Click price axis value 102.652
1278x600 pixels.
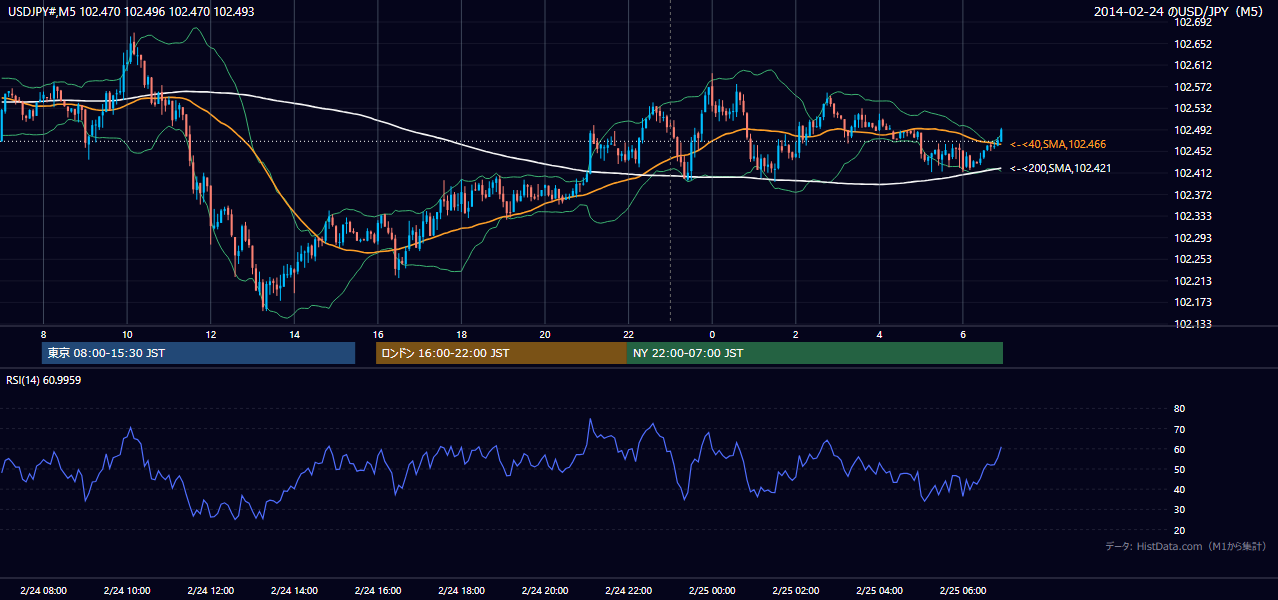coord(1192,44)
